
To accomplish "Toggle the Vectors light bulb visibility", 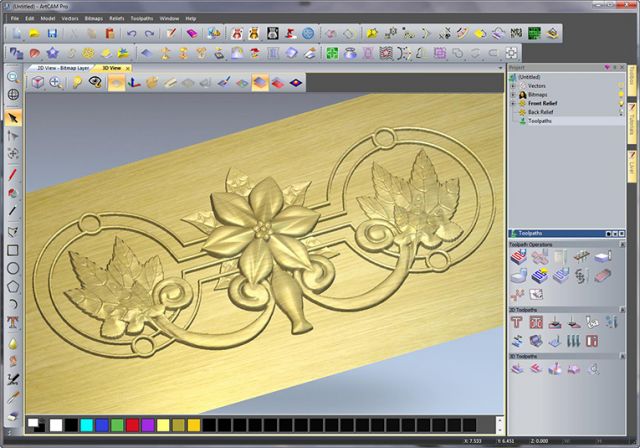I will [621, 86].
